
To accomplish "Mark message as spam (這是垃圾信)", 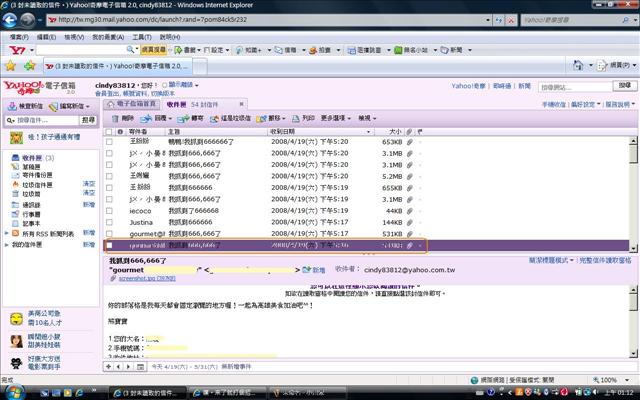I will (x=230, y=118).
